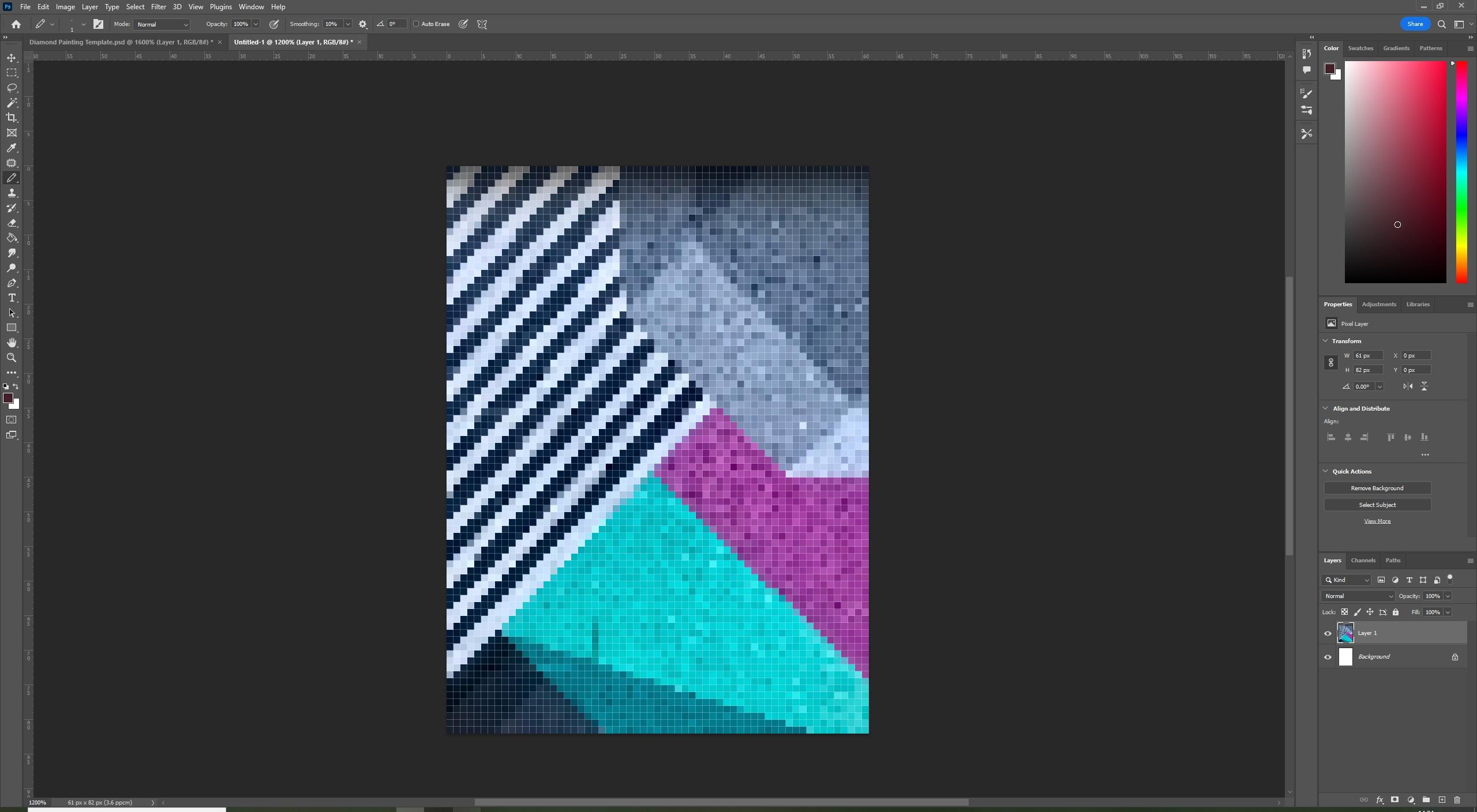Select the Clone Stamp tool
Image resolution: width=1477 pixels, height=812 pixels.
12,193
